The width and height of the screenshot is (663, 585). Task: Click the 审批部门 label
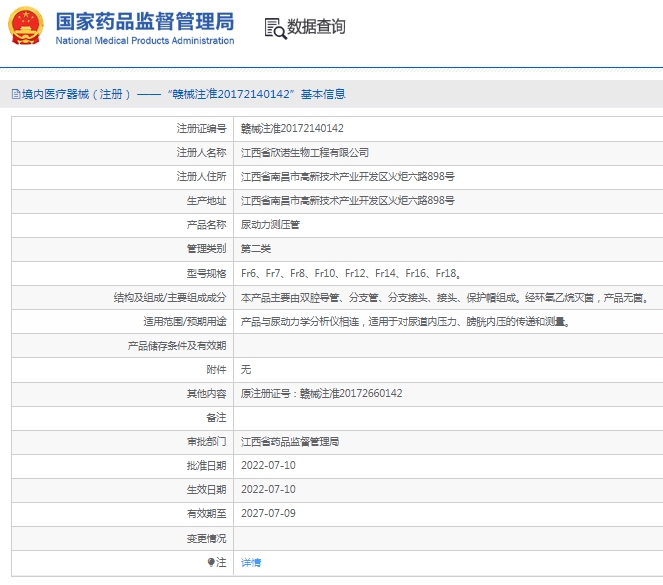(206, 442)
